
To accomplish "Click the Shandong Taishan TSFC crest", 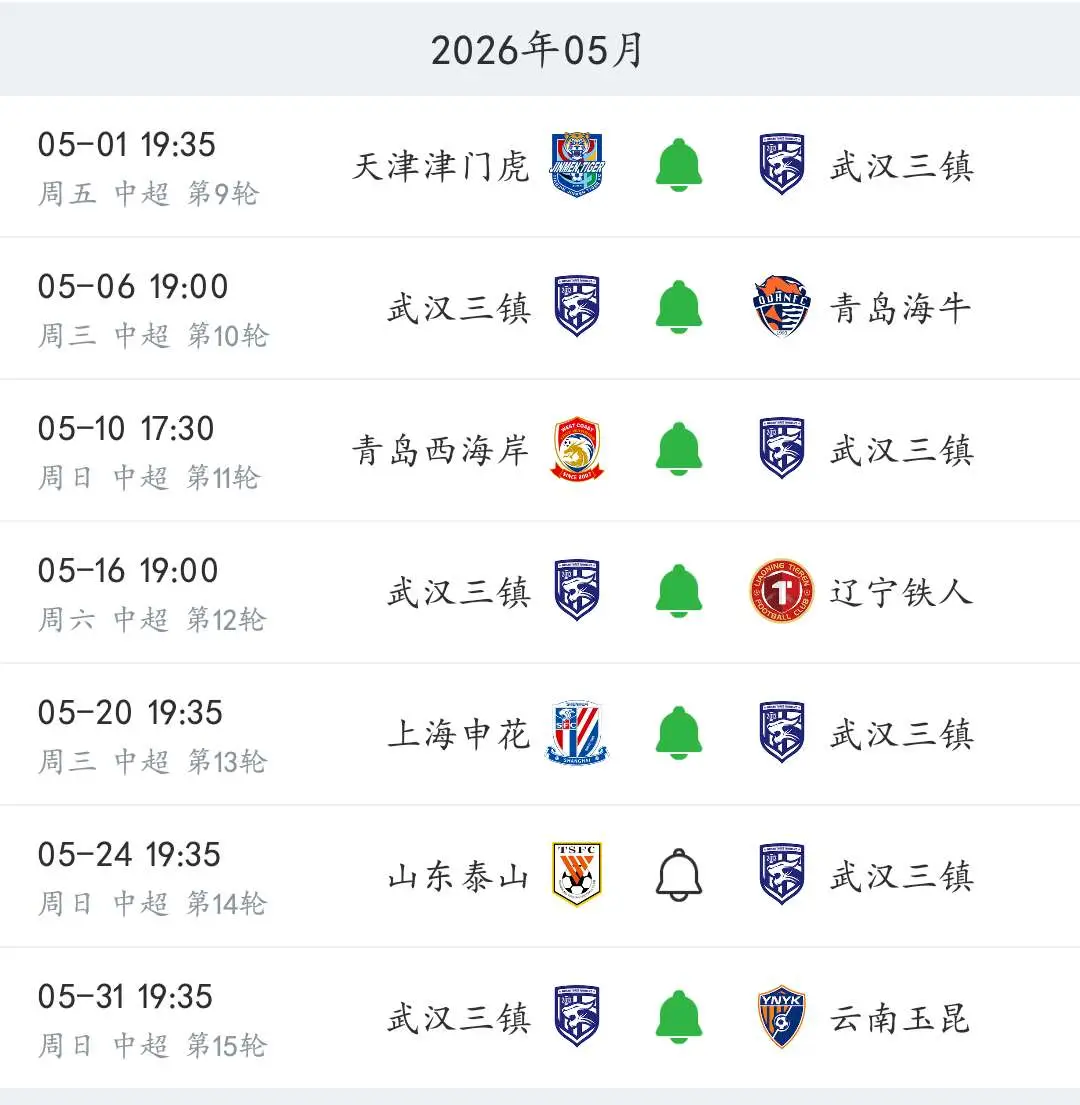I will tap(577, 875).
